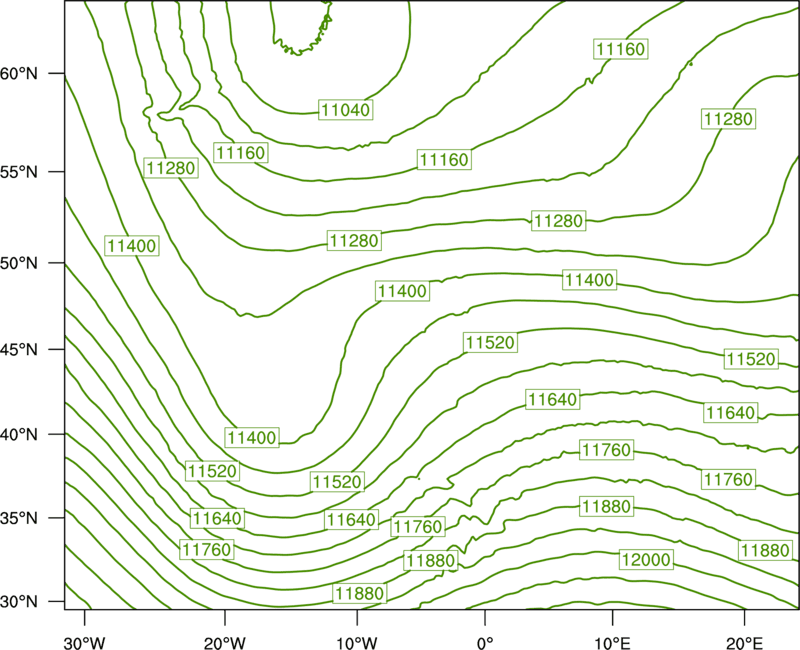Click the 11040 contour label
Viewport: 800px width, 650px height.
click(346, 110)
